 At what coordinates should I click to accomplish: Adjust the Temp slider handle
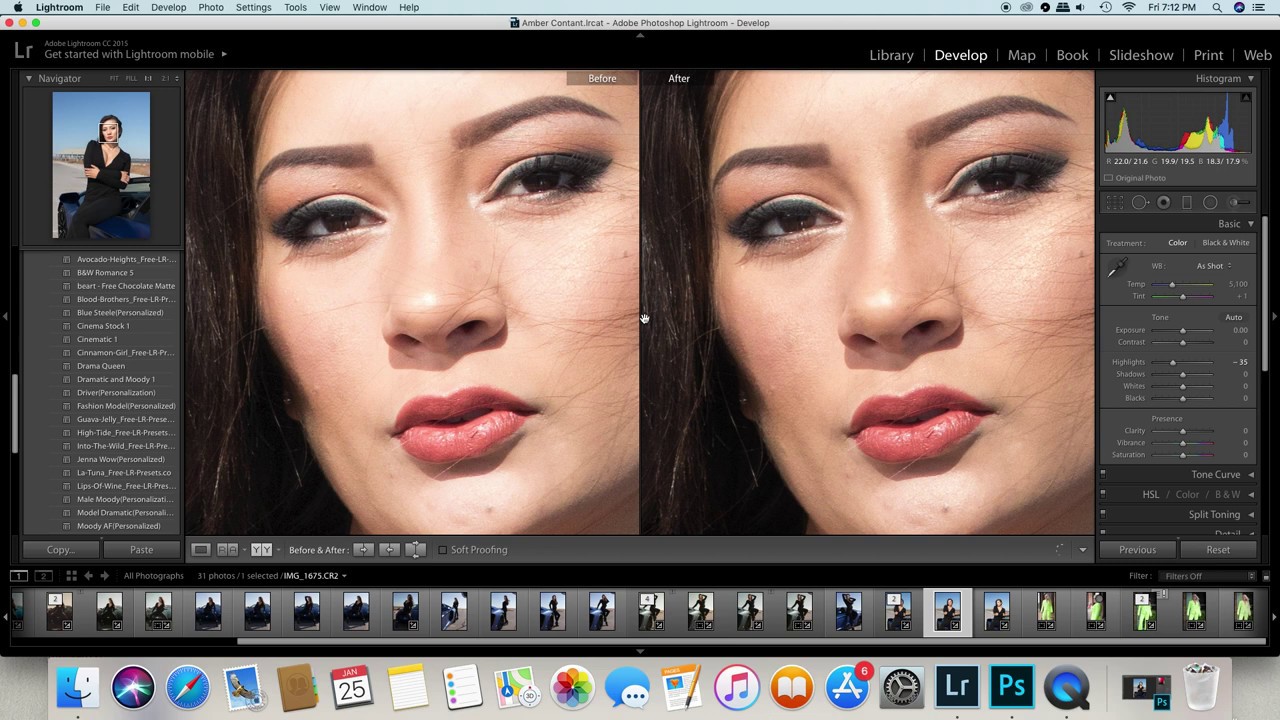tap(1172, 284)
